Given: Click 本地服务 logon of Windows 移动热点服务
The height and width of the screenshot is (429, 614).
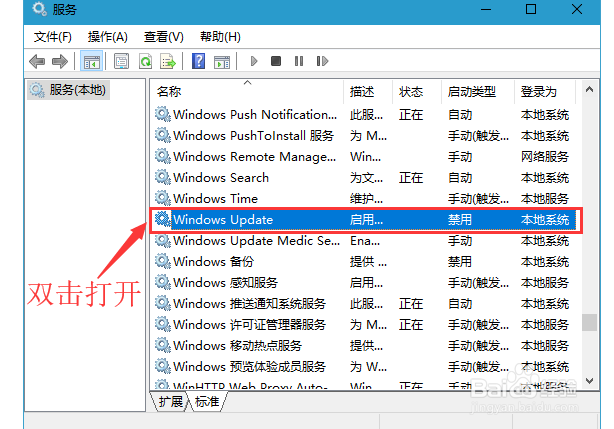Looking at the screenshot, I should 545,346.
